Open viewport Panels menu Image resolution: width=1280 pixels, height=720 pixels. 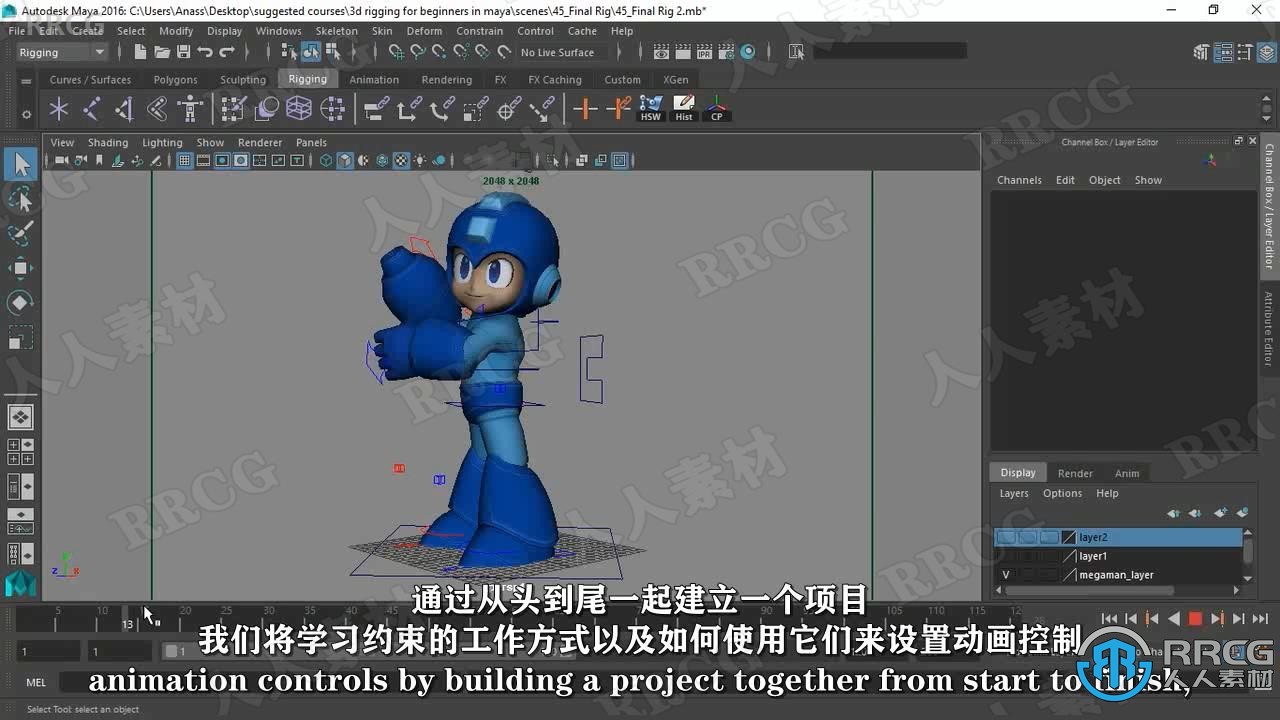pos(311,142)
